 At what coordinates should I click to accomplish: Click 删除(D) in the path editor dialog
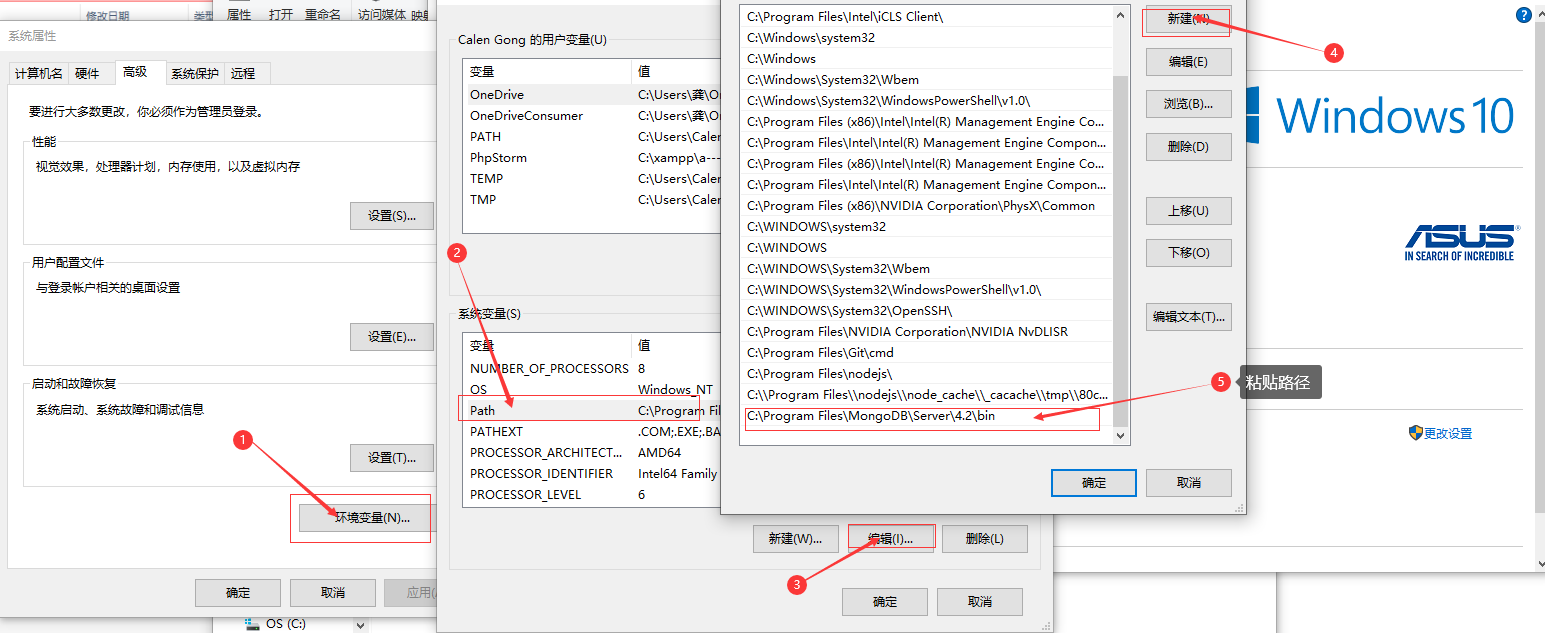1188,147
